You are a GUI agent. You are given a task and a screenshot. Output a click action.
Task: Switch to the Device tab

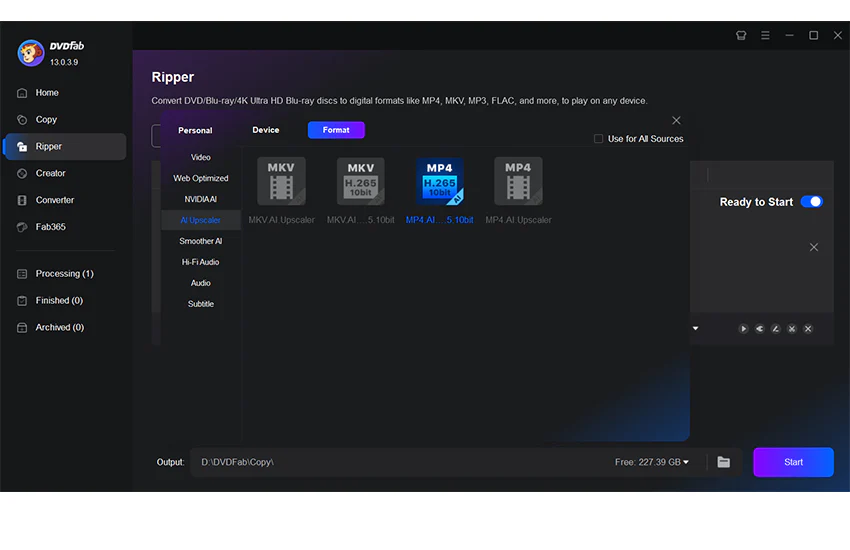(x=266, y=130)
